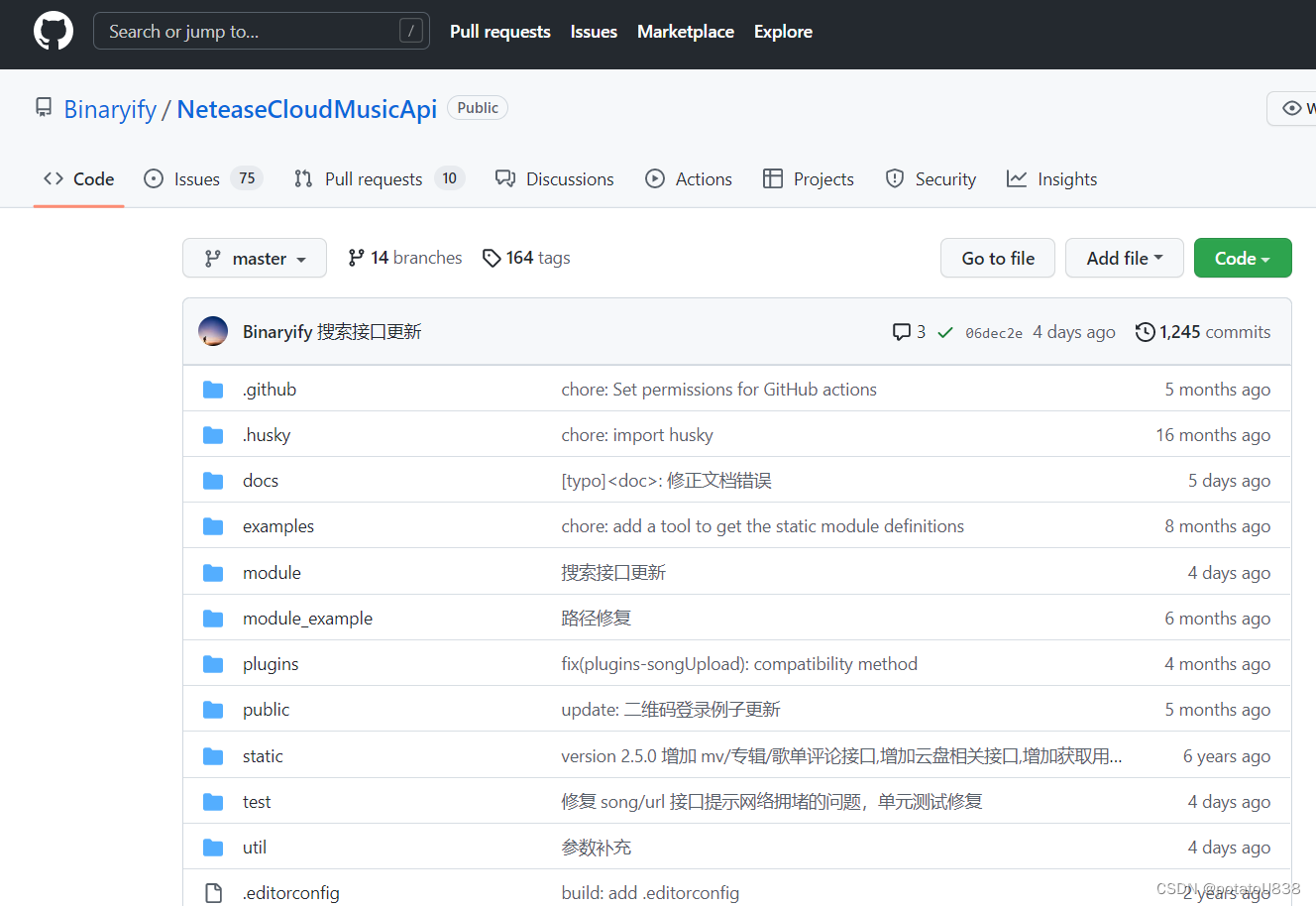Open Explore in the top navigation
This screenshot has width=1316, height=906.
[782, 31]
